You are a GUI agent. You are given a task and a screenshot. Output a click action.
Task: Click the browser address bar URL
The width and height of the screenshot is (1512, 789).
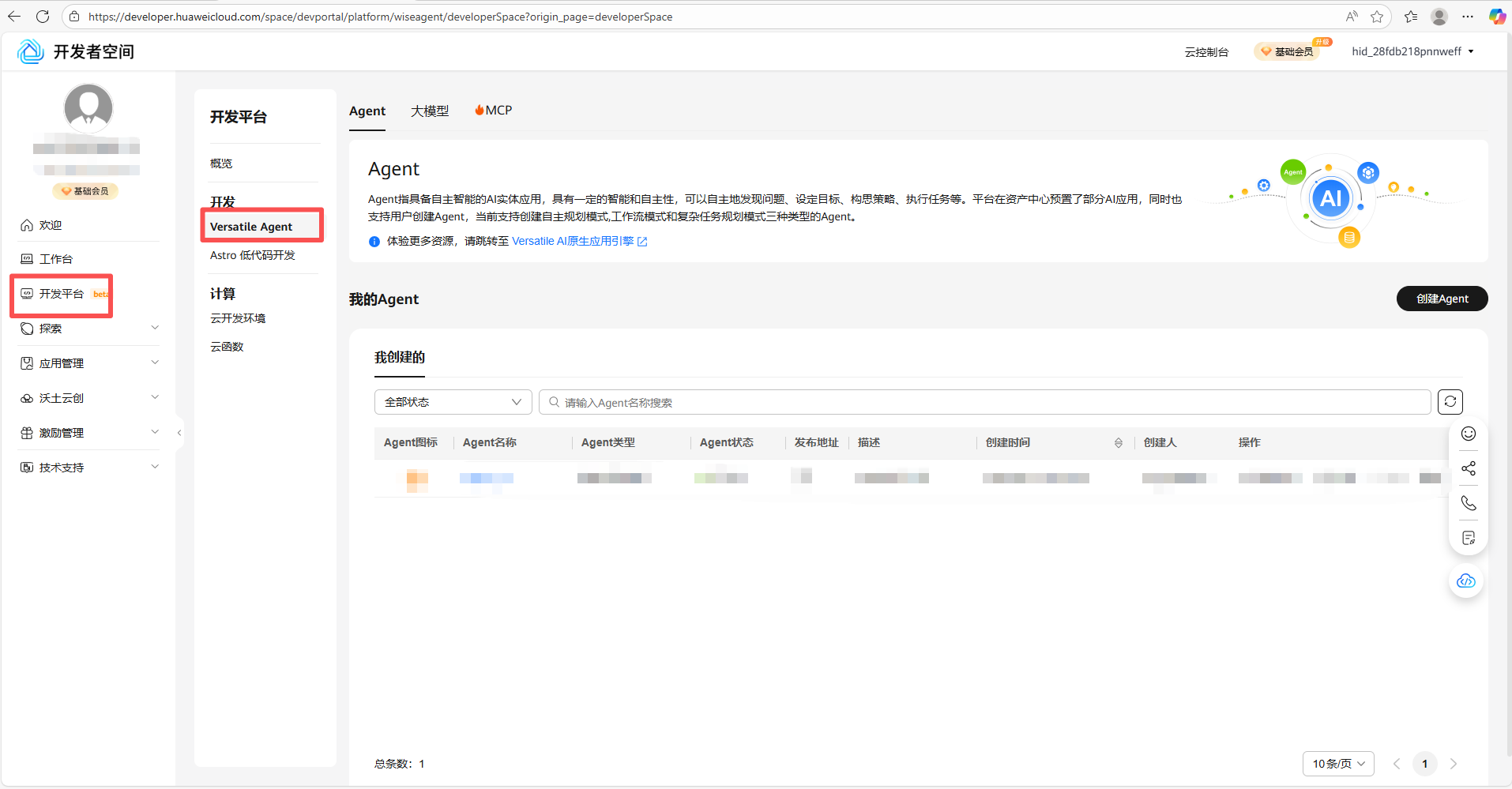[380, 17]
